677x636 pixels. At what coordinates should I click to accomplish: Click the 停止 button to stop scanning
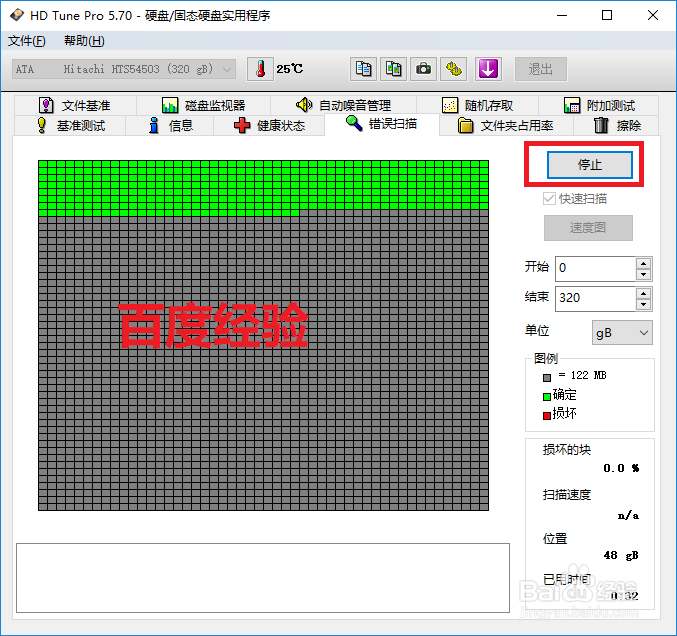(x=590, y=165)
